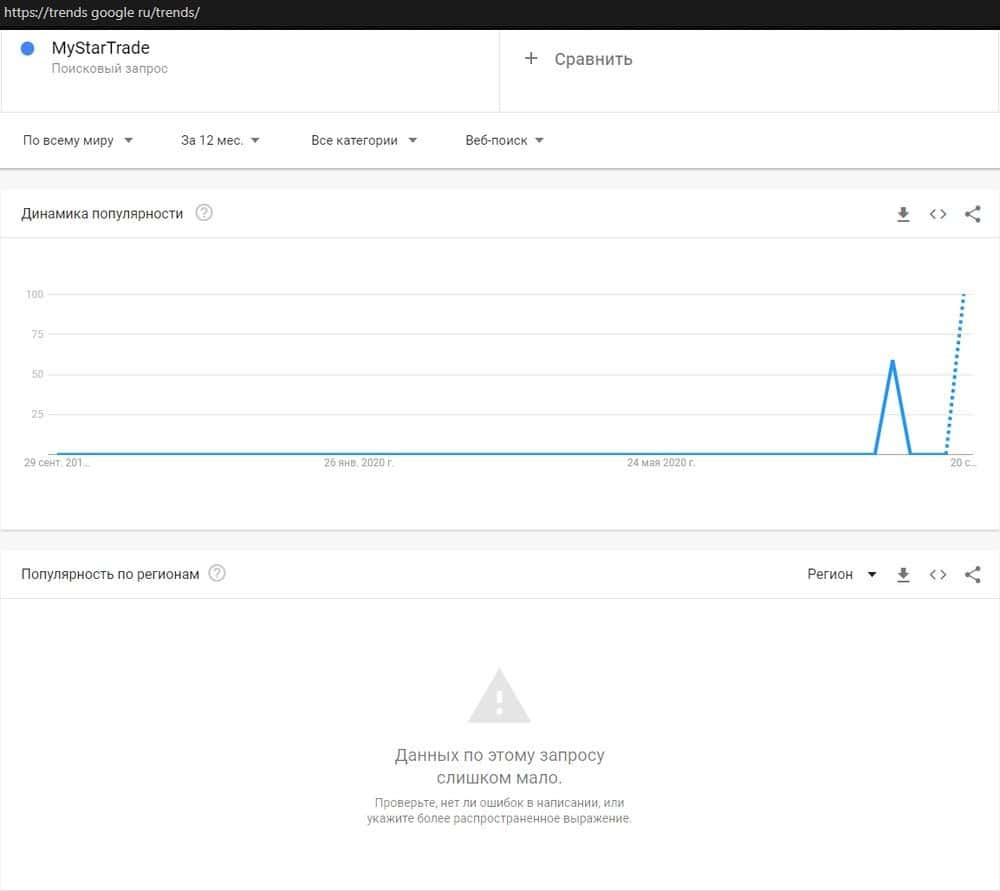Viewport: 1000px width, 891px height.
Task: Click the URL text in the address bar
Action: [102, 12]
